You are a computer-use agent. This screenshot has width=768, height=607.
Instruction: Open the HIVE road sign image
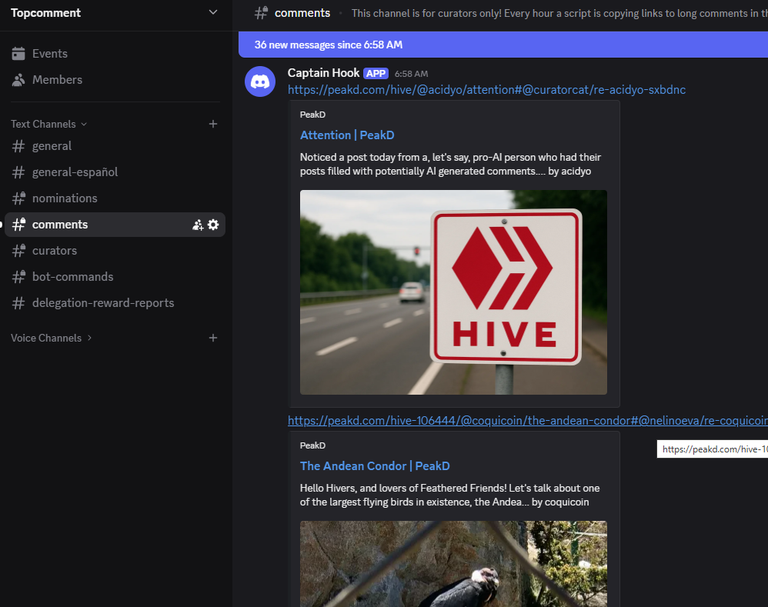coord(453,292)
